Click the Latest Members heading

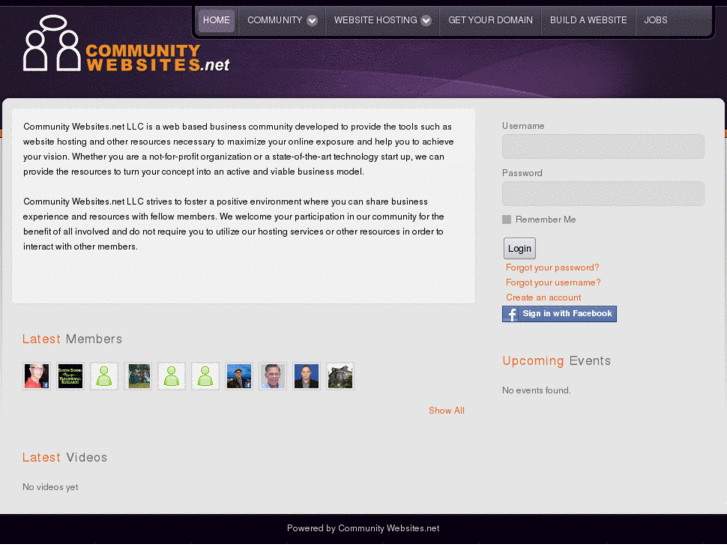click(72, 339)
